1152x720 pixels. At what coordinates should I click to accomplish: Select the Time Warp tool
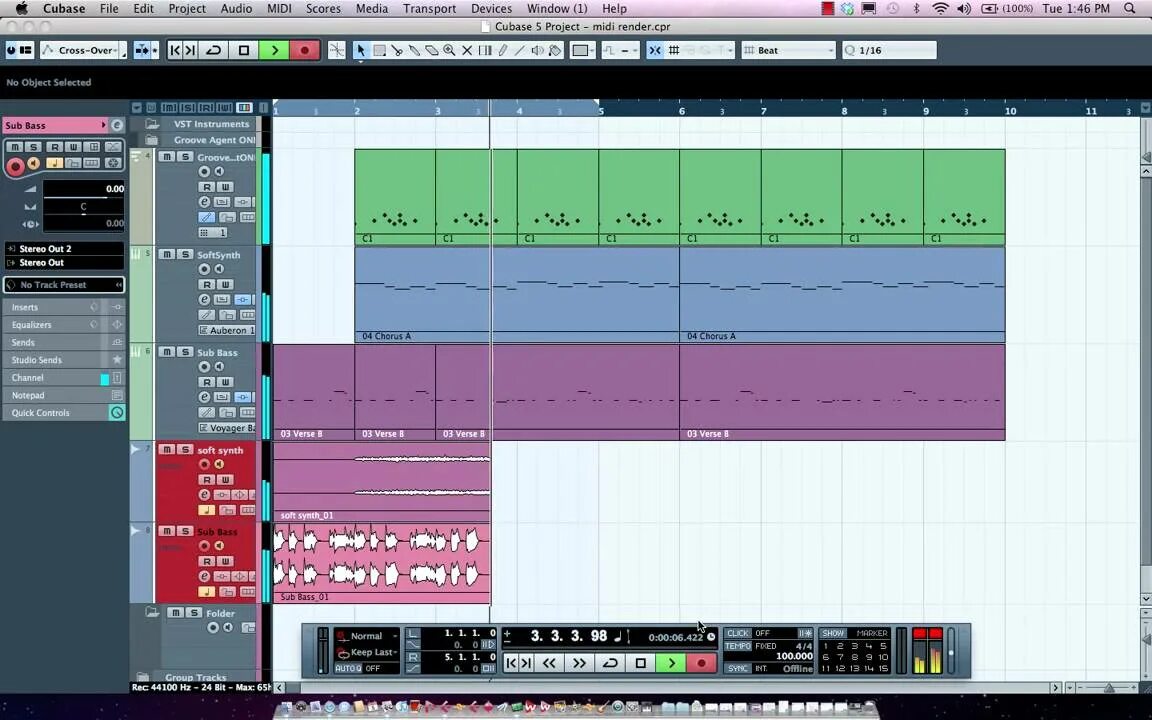point(485,50)
